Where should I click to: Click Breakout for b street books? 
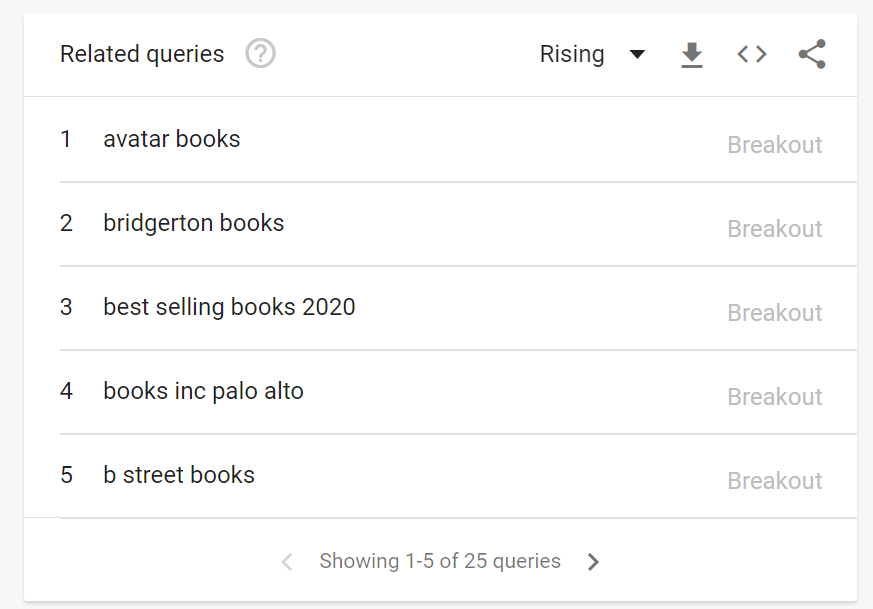point(775,481)
